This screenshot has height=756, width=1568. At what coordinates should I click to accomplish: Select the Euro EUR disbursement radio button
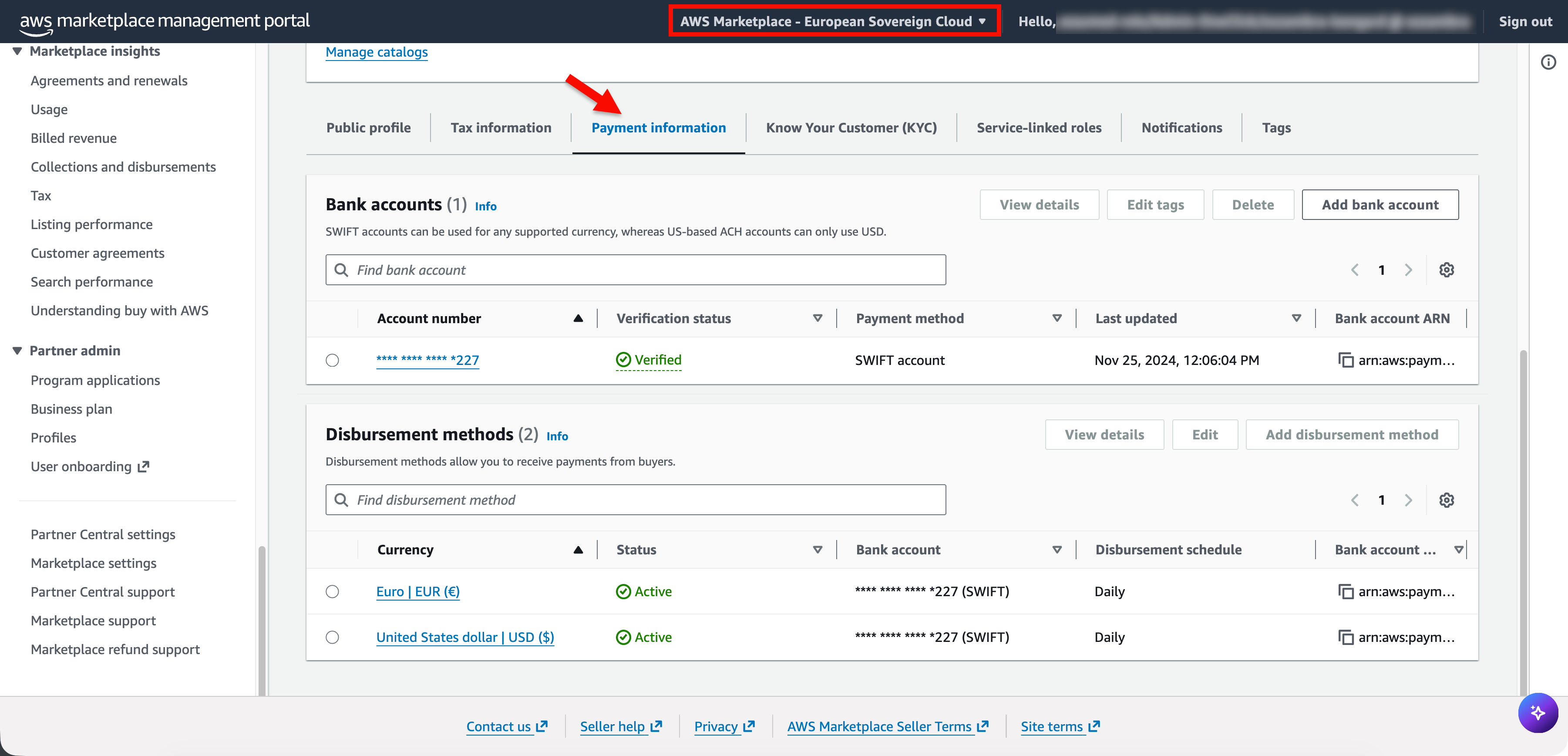click(x=332, y=591)
